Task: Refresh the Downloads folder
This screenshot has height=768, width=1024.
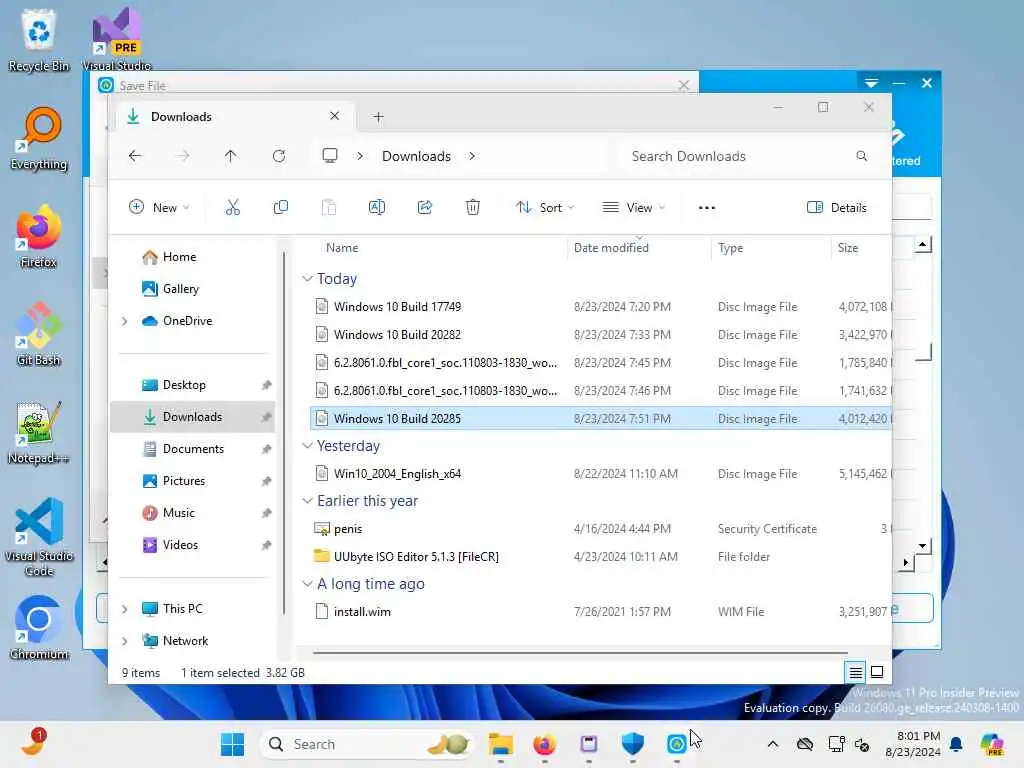Action: 279,156
